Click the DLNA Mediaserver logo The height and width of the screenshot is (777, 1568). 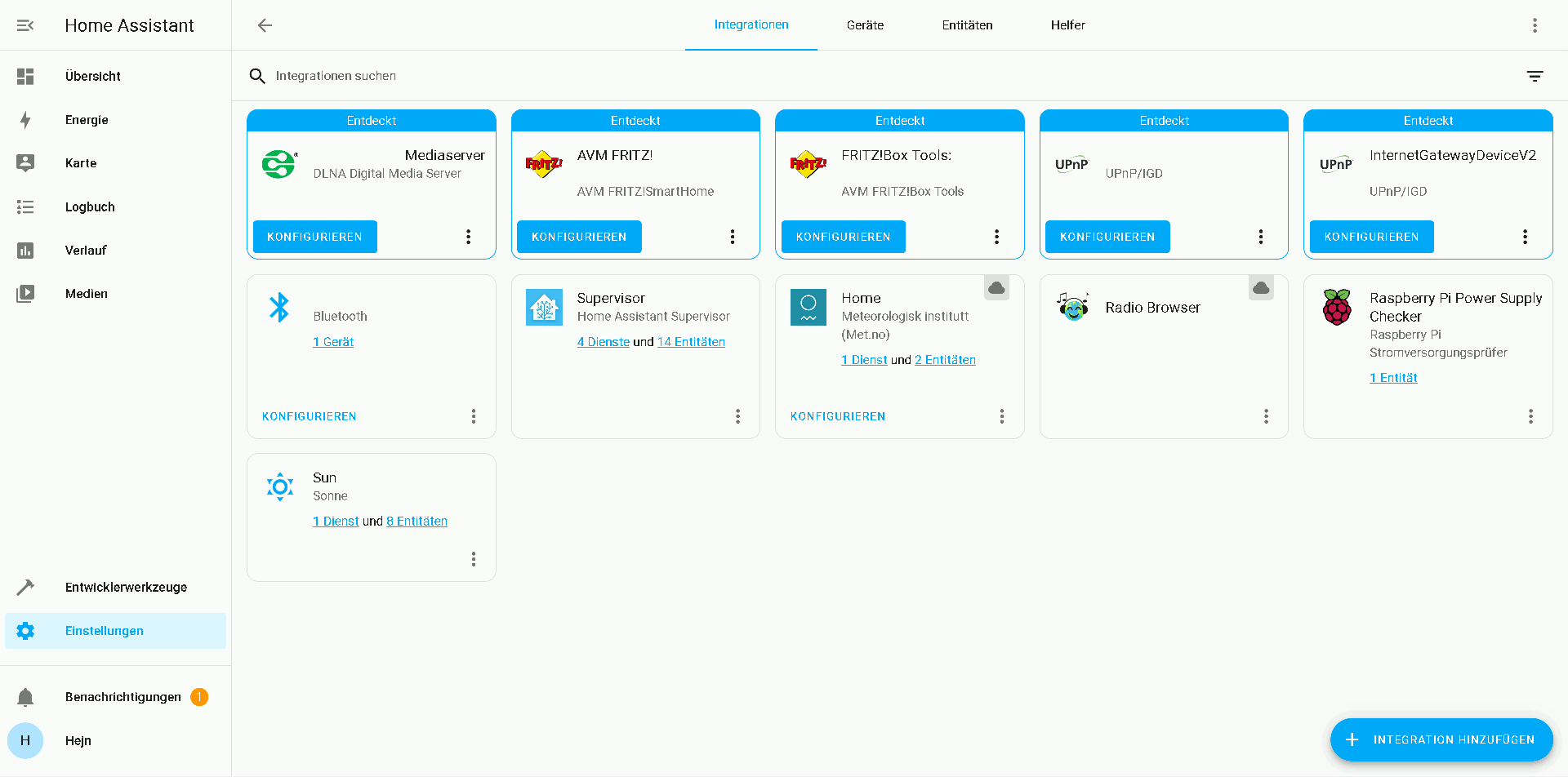click(279, 164)
